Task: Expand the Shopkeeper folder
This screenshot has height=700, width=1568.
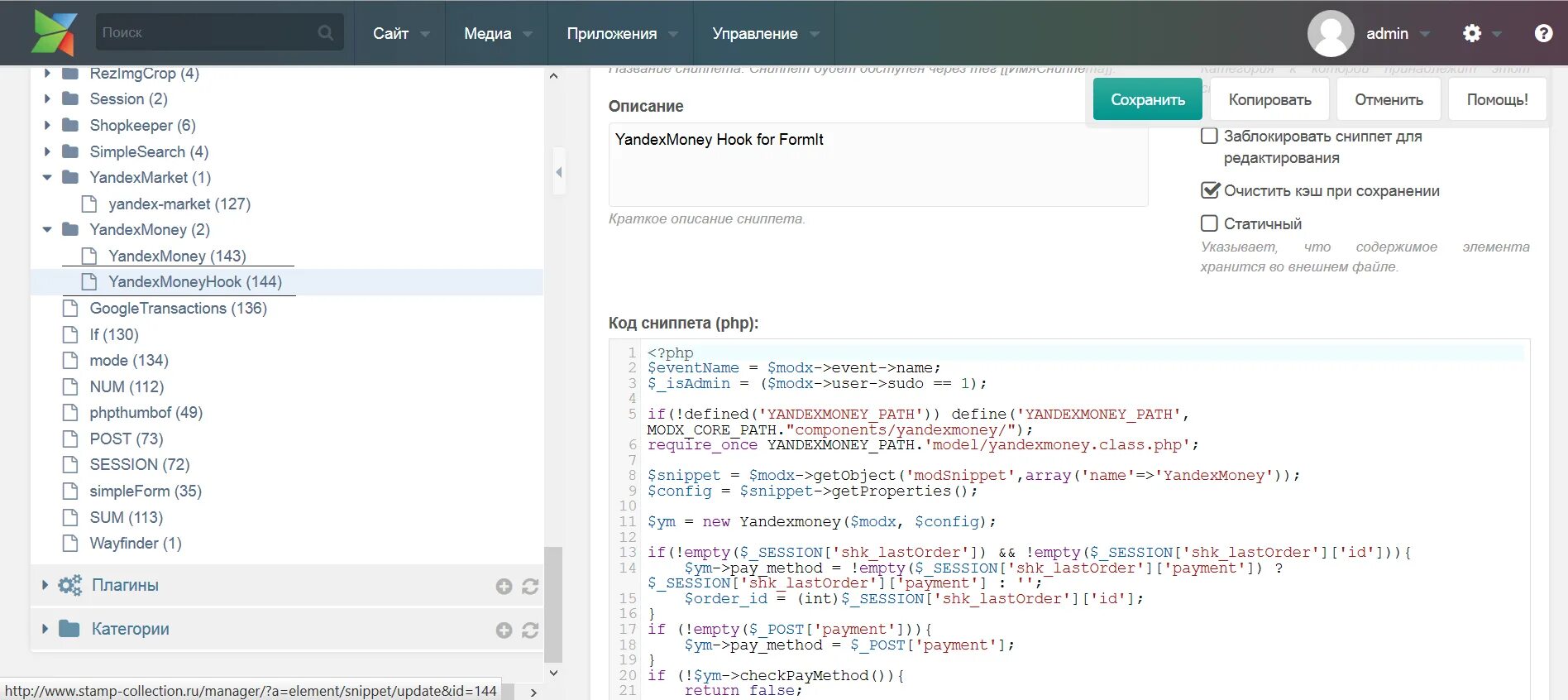Action: (47, 126)
